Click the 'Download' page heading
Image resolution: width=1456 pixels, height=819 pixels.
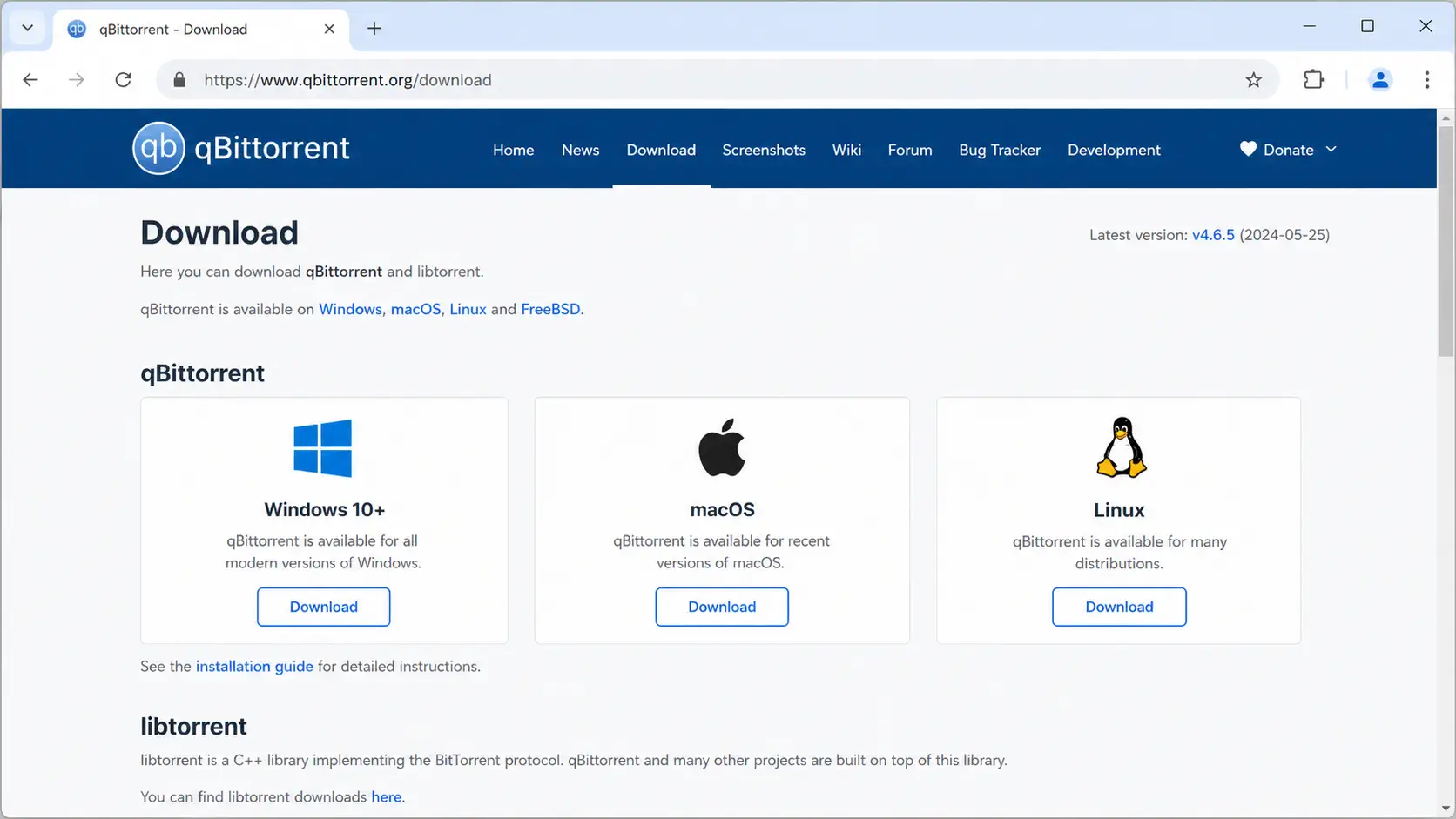(219, 232)
